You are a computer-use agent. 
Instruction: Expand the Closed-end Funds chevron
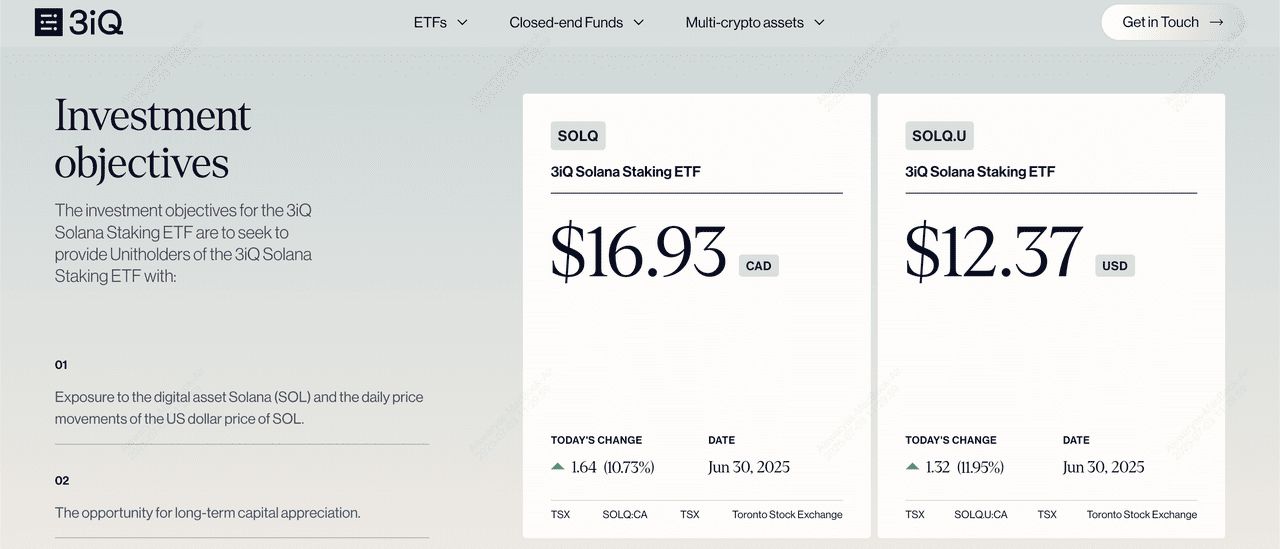click(639, 22)
